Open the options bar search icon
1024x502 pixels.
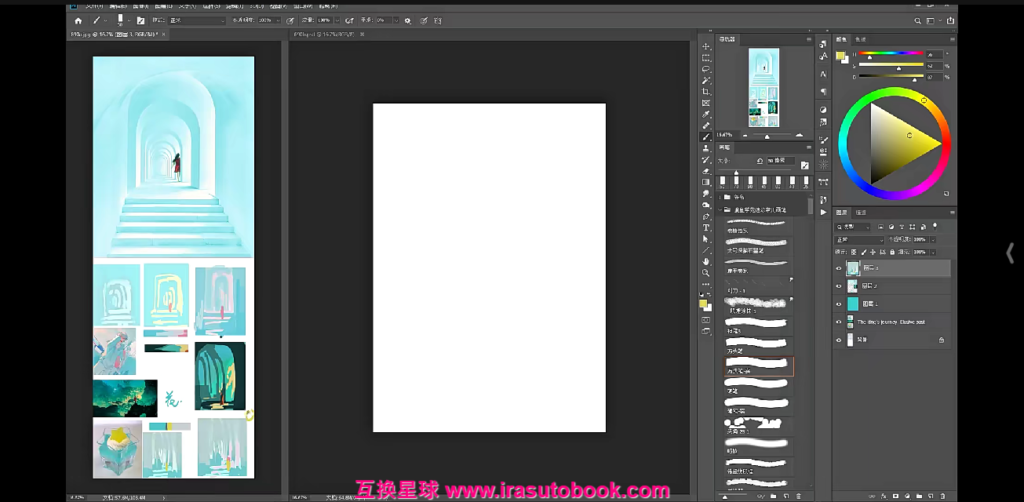[917, 20]
